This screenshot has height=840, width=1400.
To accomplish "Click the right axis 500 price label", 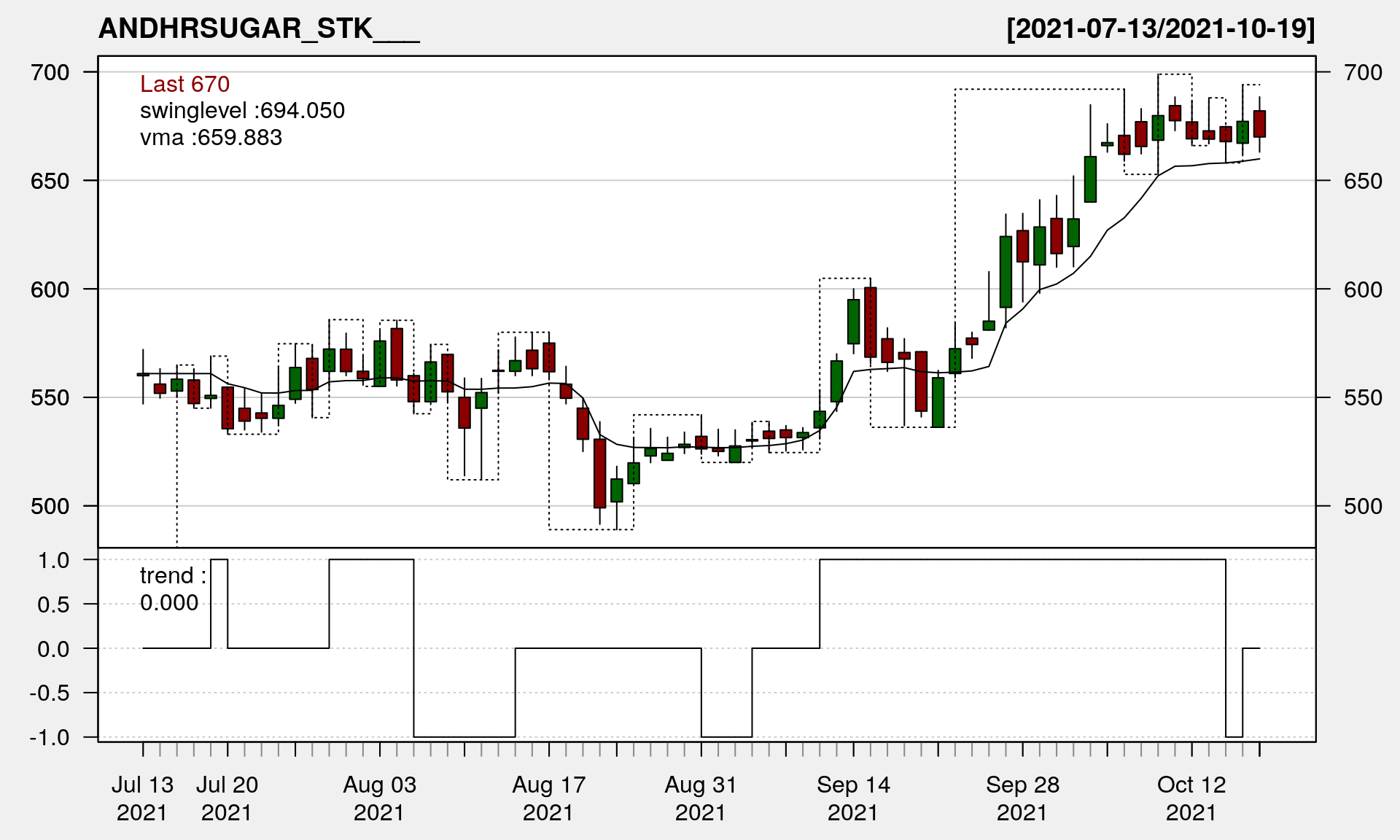I will click(x=1363, y=506).
